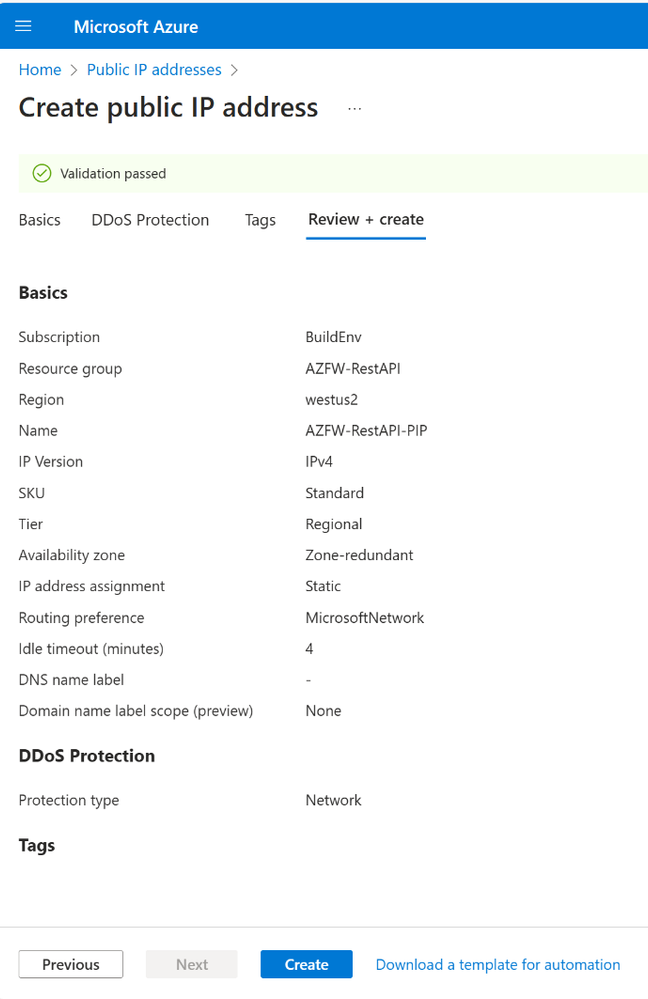Go to Home breadcrumb

pos(40,69)
